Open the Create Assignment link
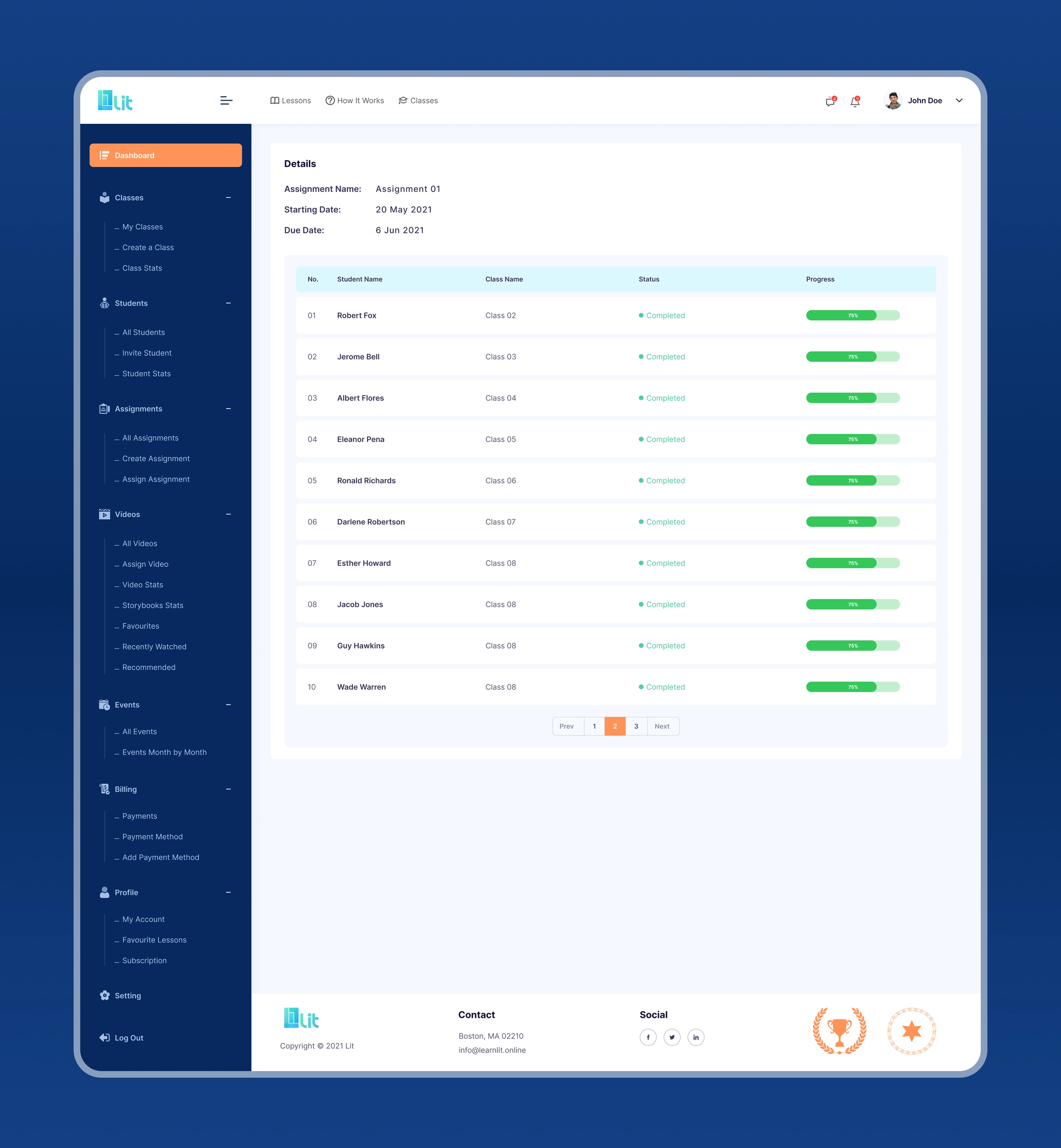 coord(156,458)
